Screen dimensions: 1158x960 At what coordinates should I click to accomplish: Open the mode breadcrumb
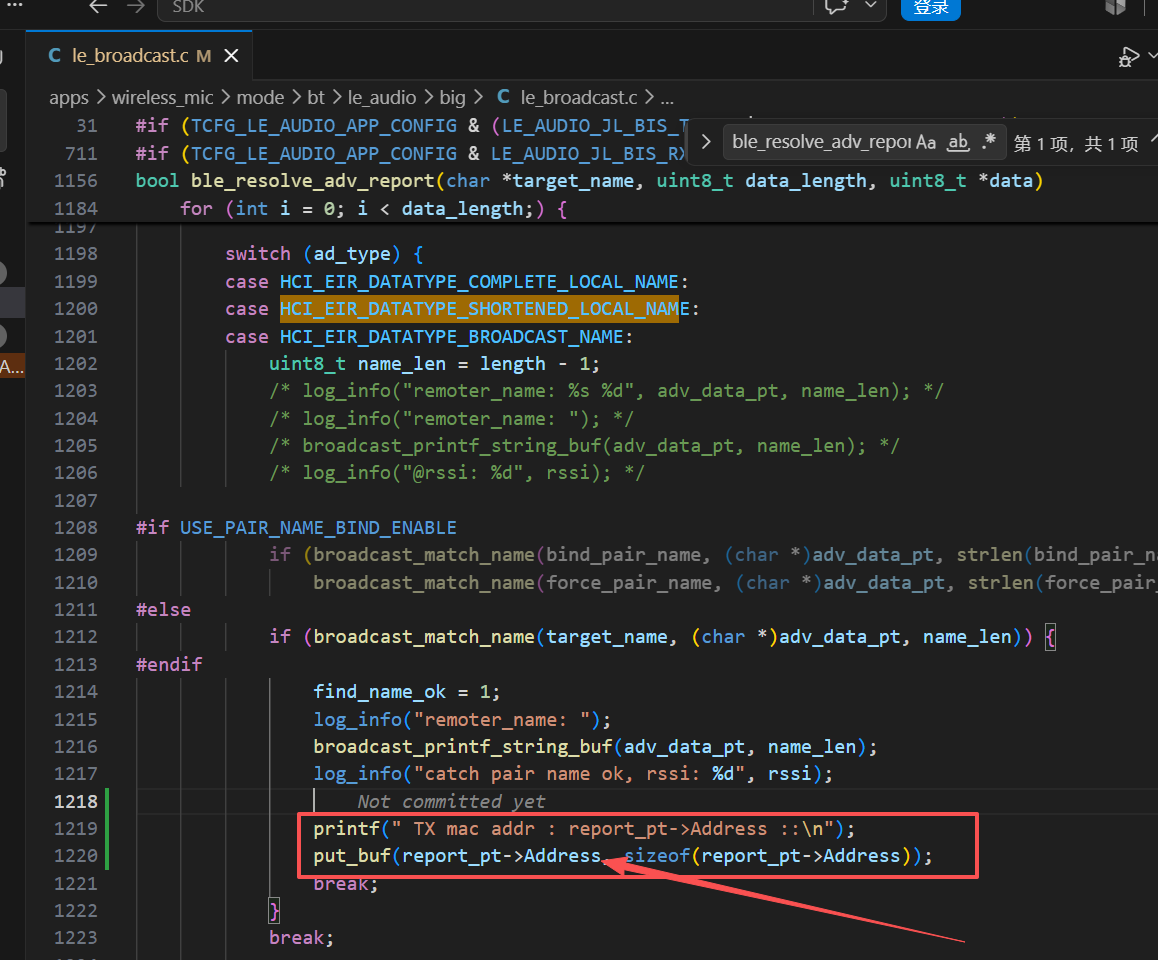tap(260, 97)
